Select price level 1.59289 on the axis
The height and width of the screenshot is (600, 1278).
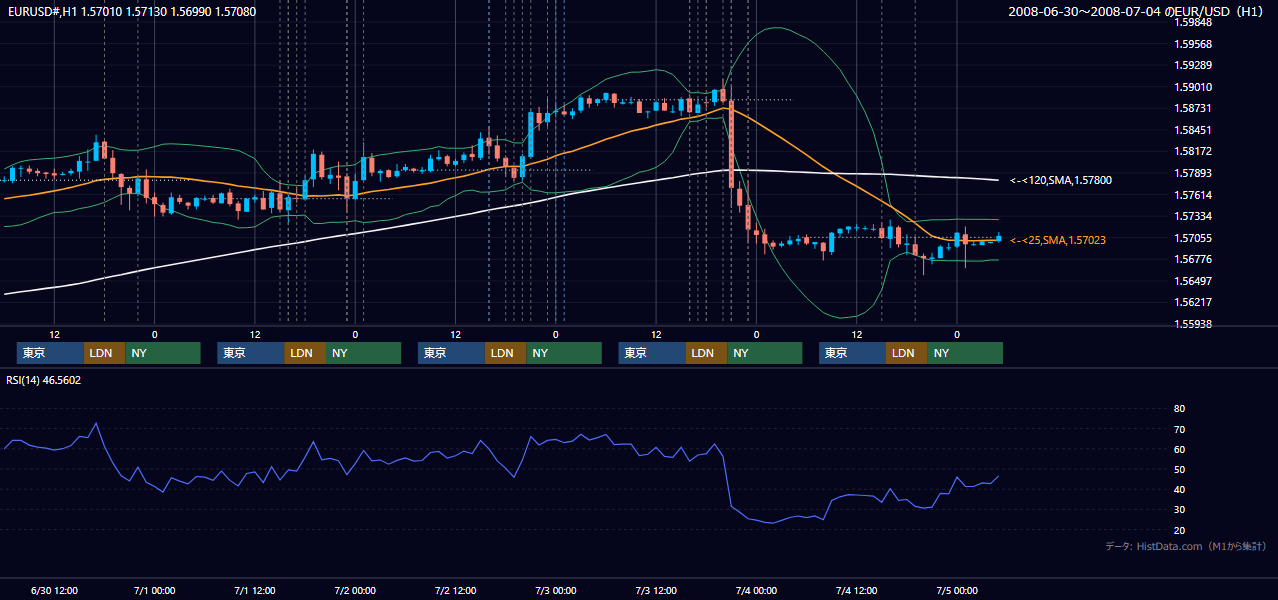pos(1193,66)
